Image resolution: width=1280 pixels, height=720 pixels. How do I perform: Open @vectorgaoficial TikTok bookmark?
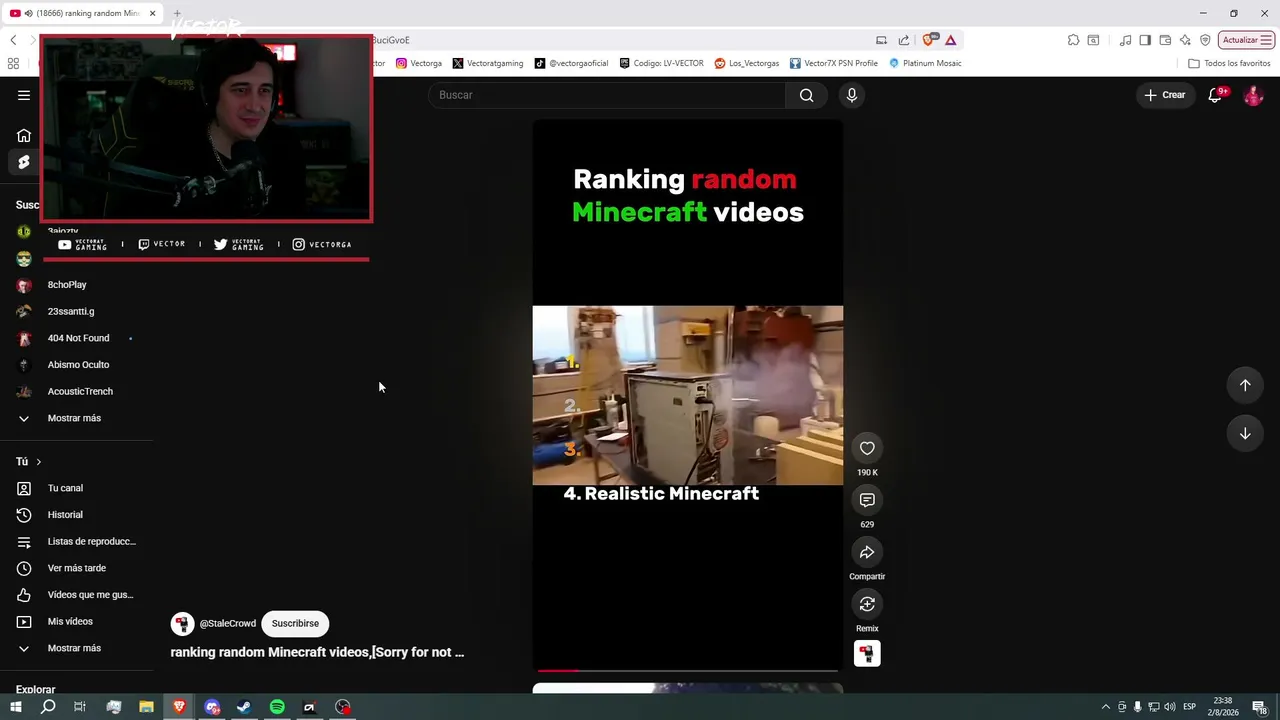571,63
